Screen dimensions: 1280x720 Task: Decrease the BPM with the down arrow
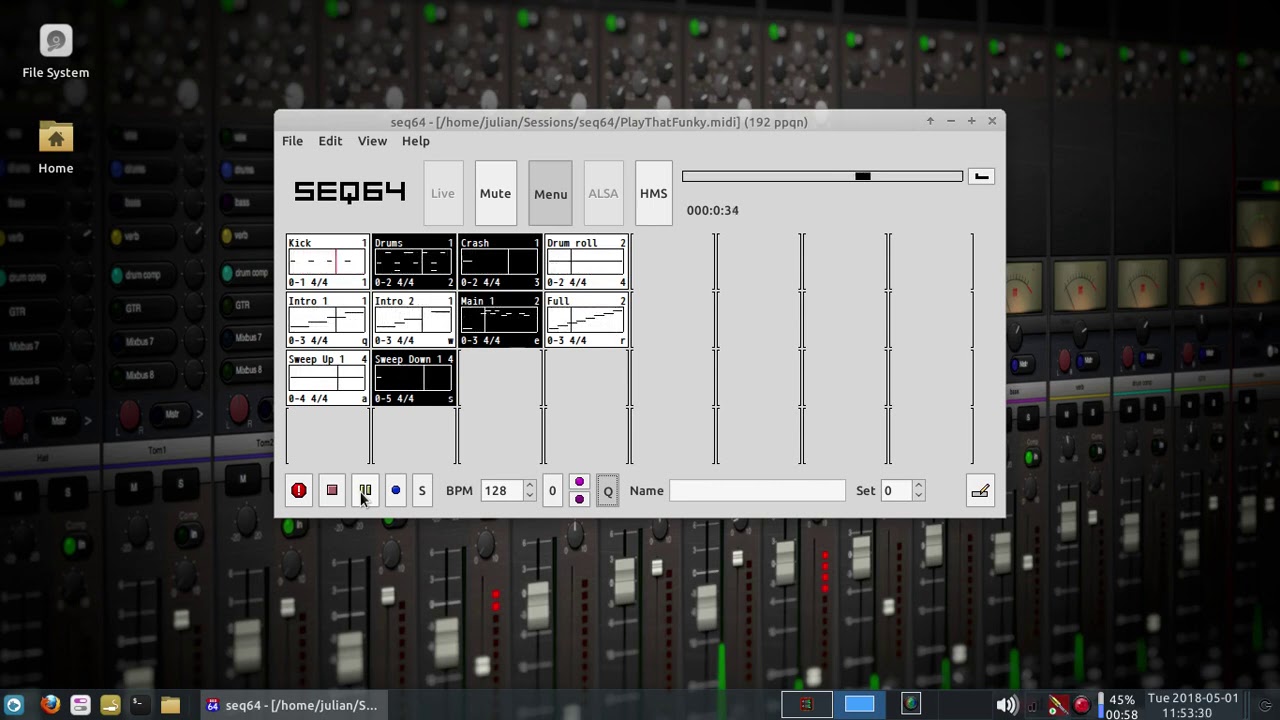529,496
